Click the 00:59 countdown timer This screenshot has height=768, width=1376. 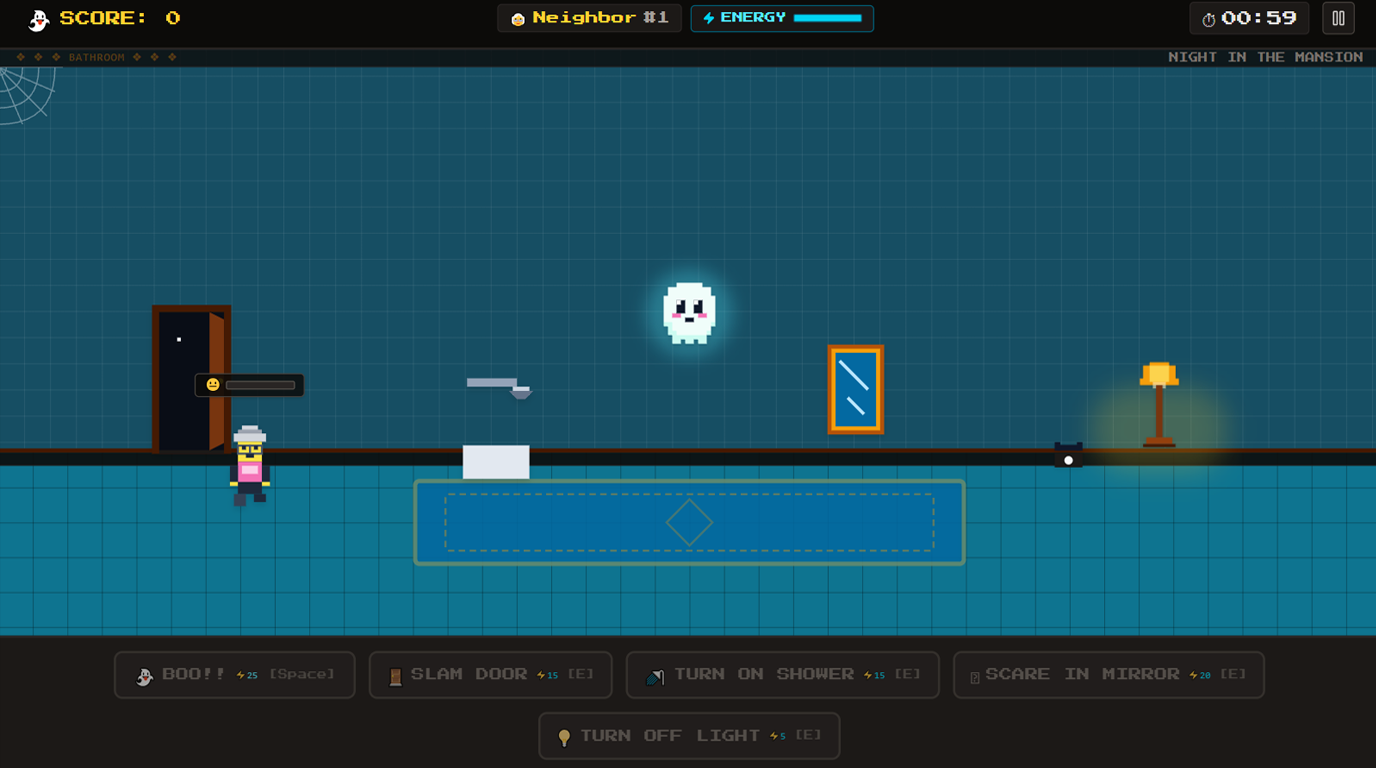click(1259, 18)
